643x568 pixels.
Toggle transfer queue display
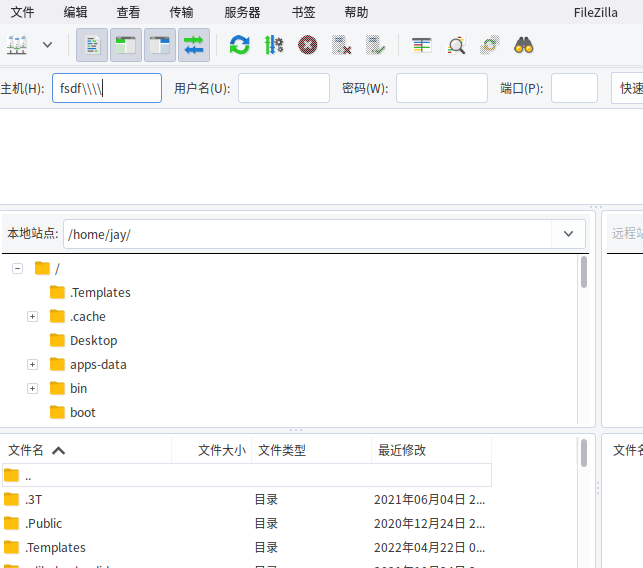pyautogui.click(x=194, y=45)
